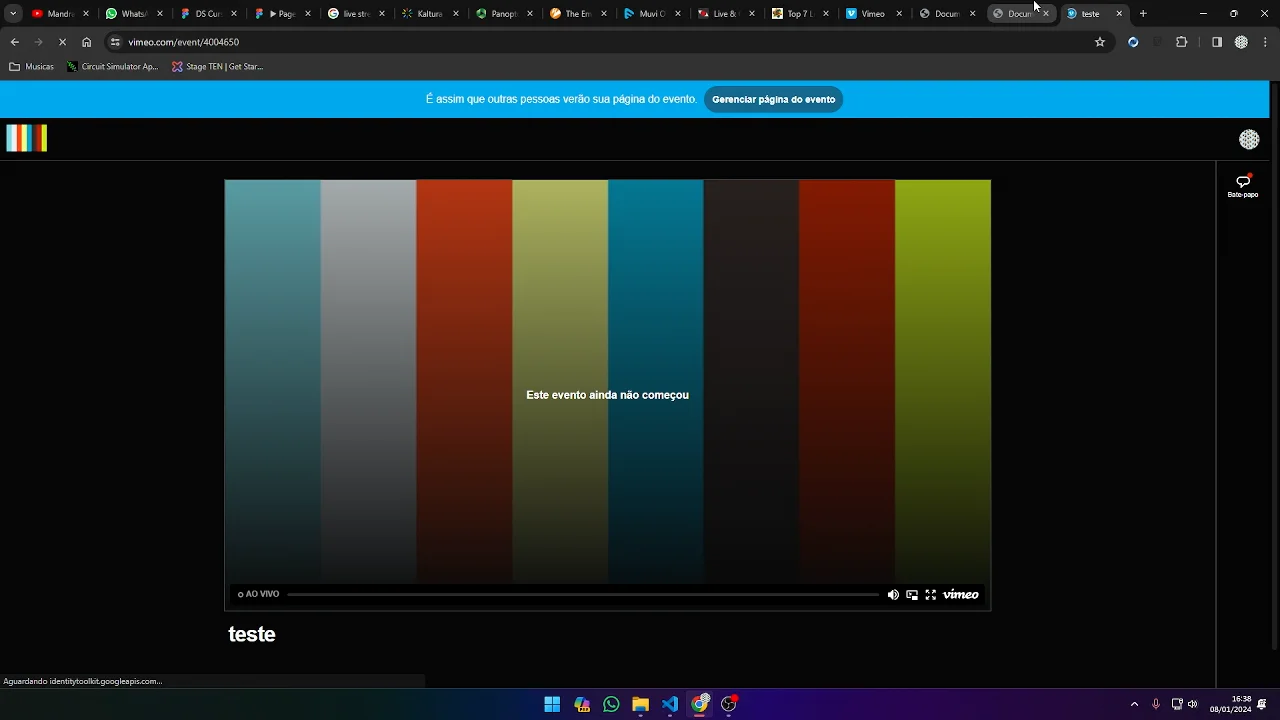Open Stage TEN bookmark

(x=217, y=67)
